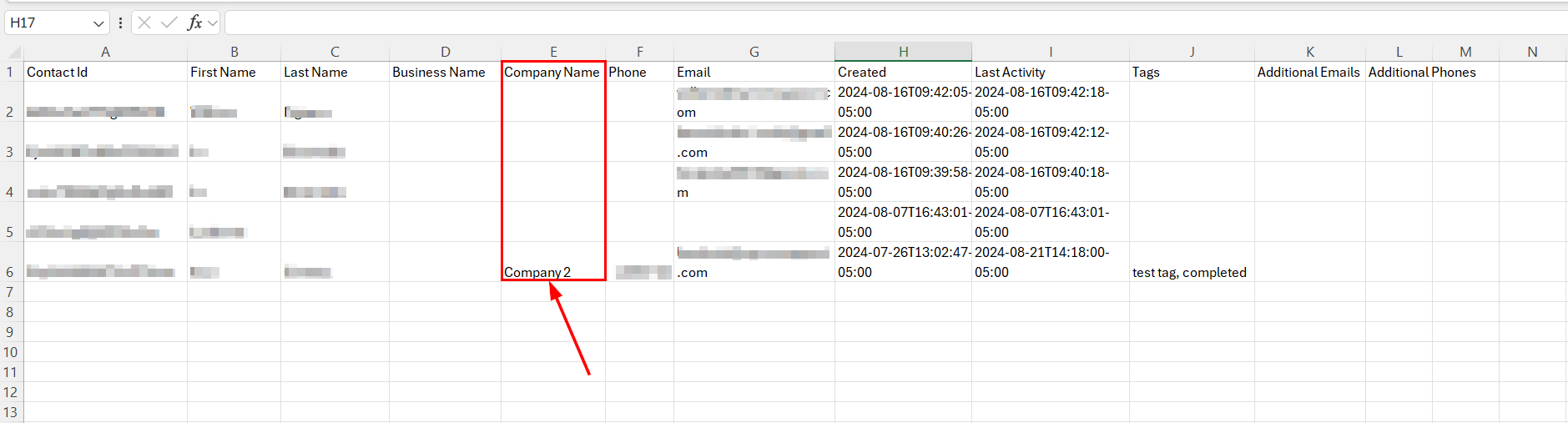This screenshot has width=1568, height=423.
Task: Select the Contact Id header cell
Action: point(105,73)
